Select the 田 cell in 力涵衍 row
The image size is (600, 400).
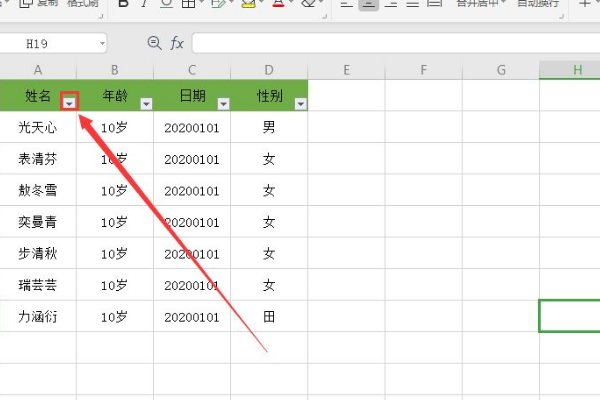(x=269, y=317)
